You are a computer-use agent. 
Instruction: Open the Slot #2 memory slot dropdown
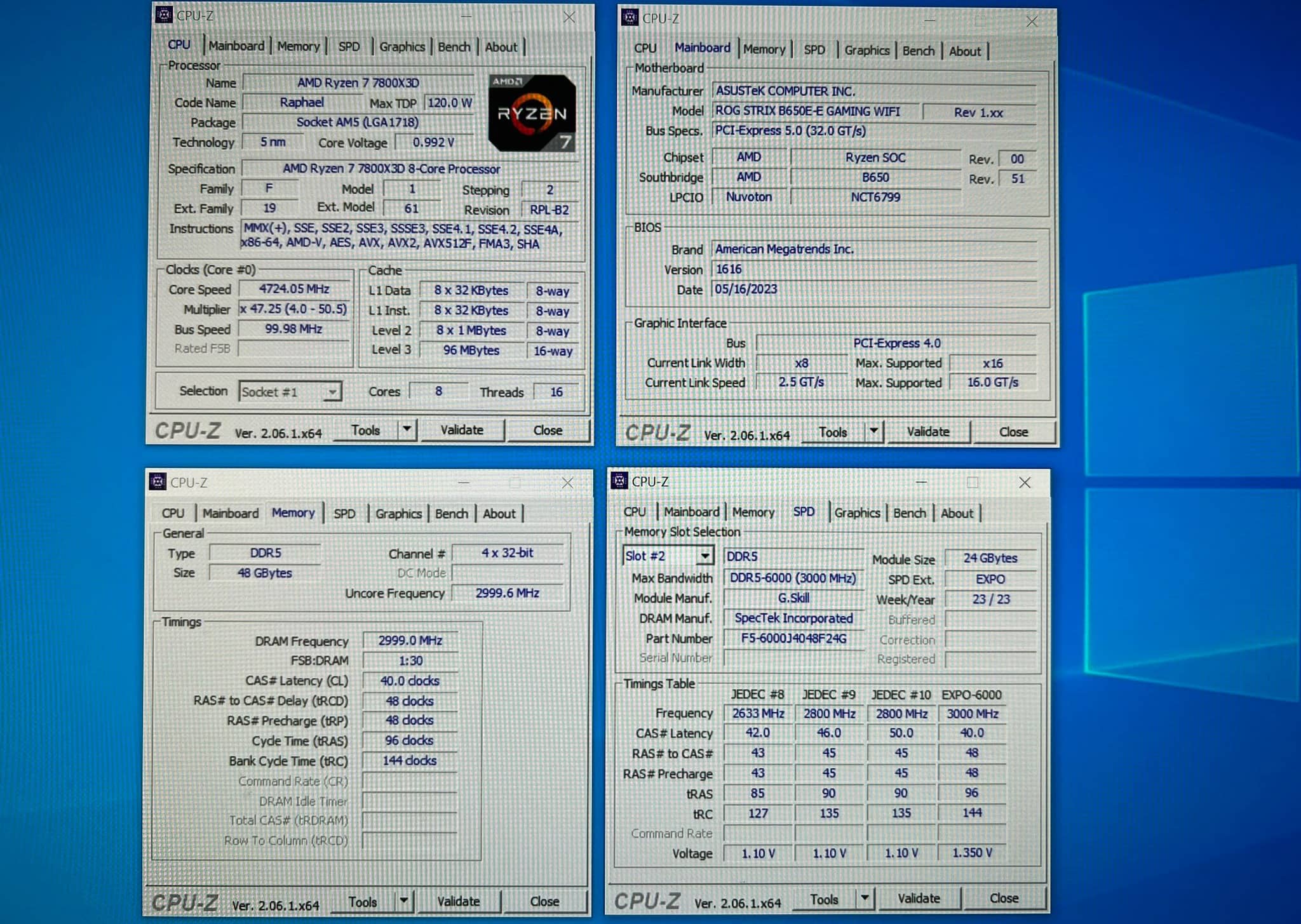(668, 556)
